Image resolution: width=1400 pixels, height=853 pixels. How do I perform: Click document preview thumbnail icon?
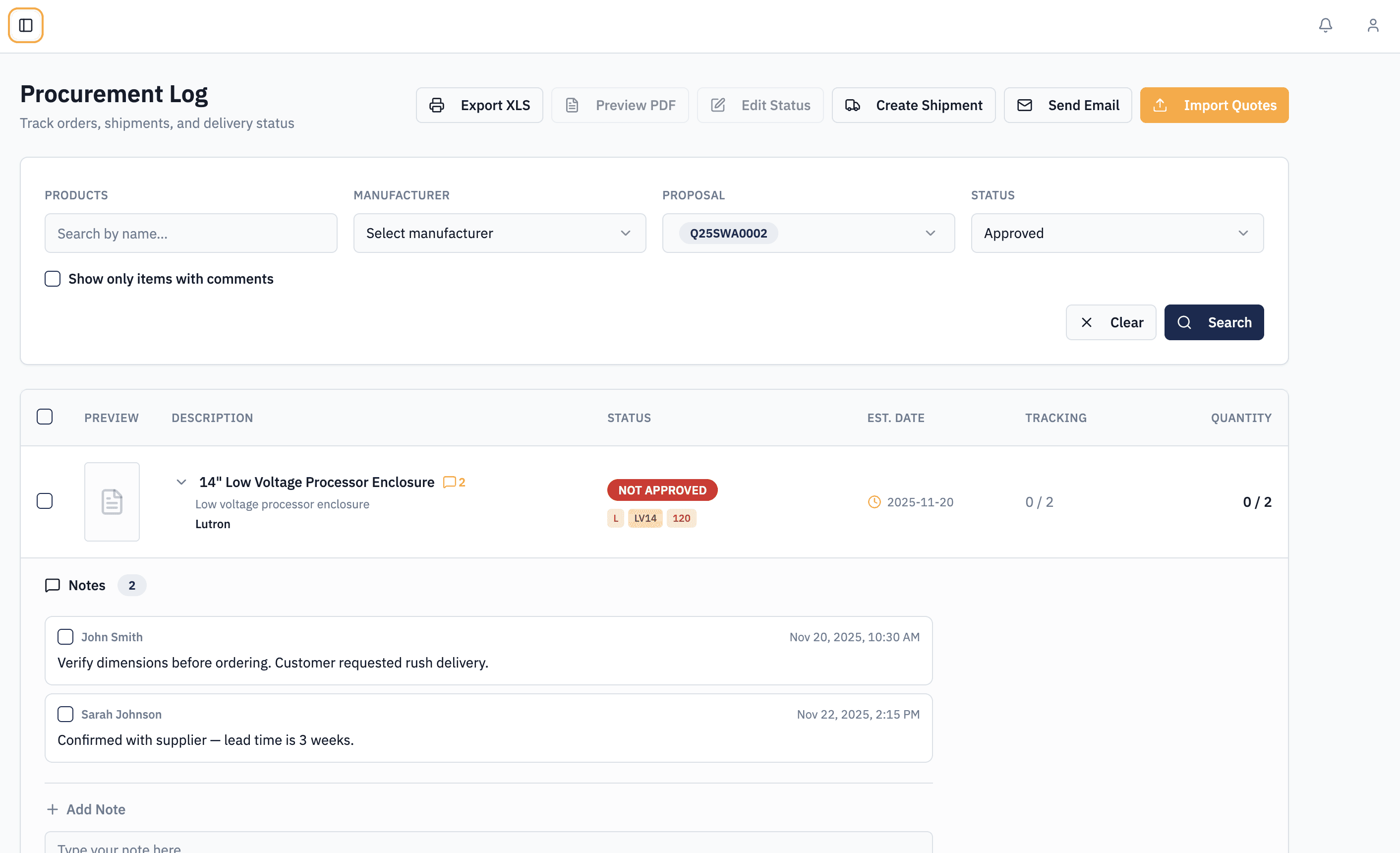click(112, 502)
